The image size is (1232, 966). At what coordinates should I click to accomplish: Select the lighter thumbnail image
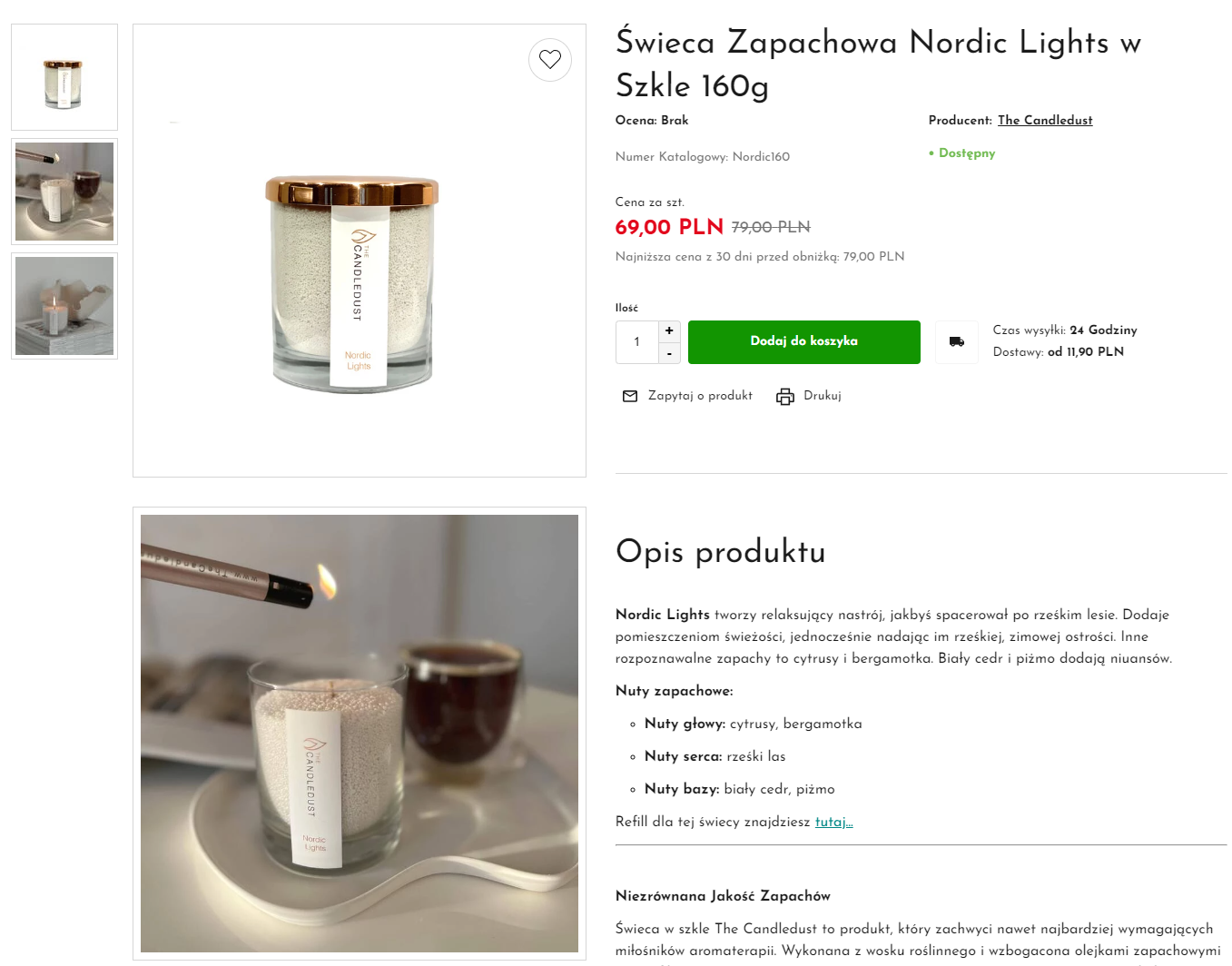[64, 191]
